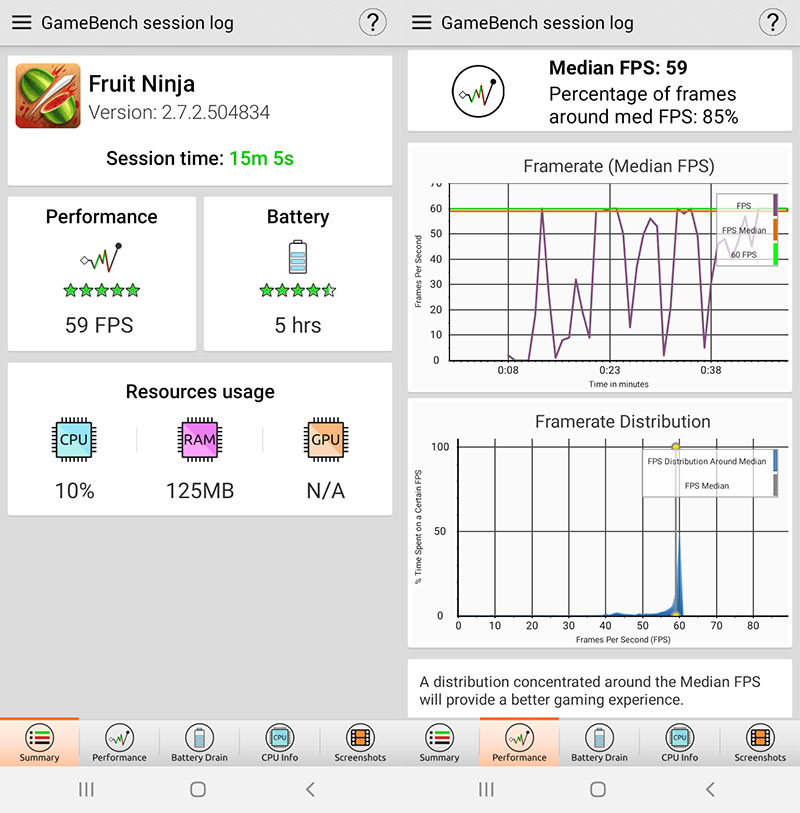Tap help question mark on left screen
Viewport: 800px width, 813px height.
point(372,22)
